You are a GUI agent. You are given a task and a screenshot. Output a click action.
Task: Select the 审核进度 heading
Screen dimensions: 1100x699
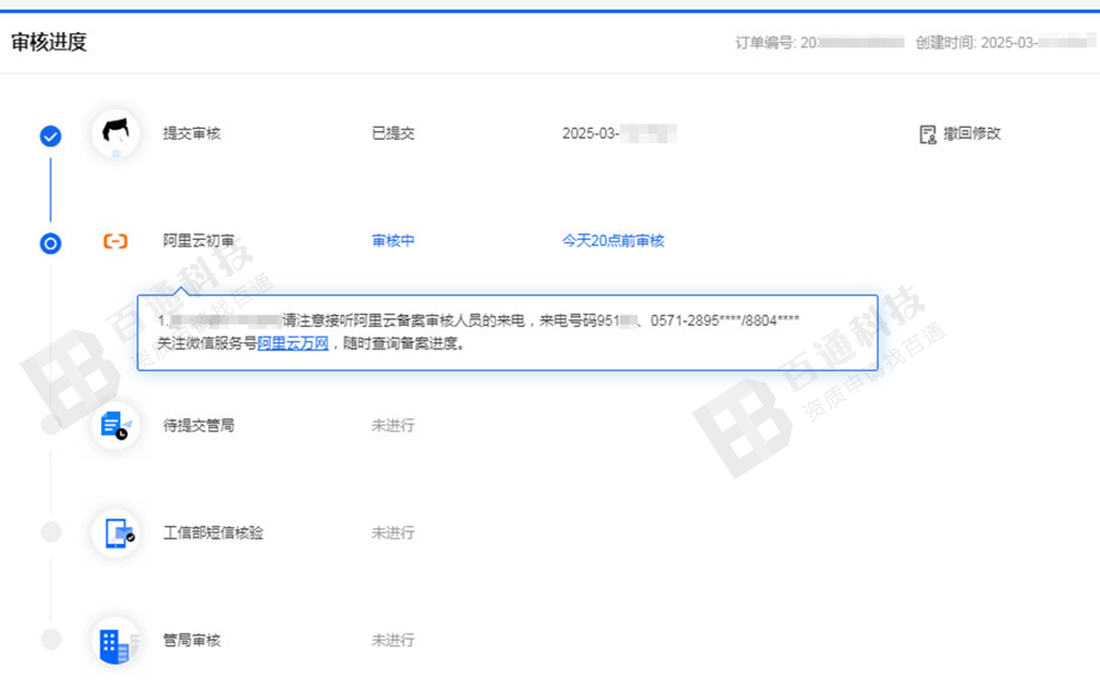[48, 42]
